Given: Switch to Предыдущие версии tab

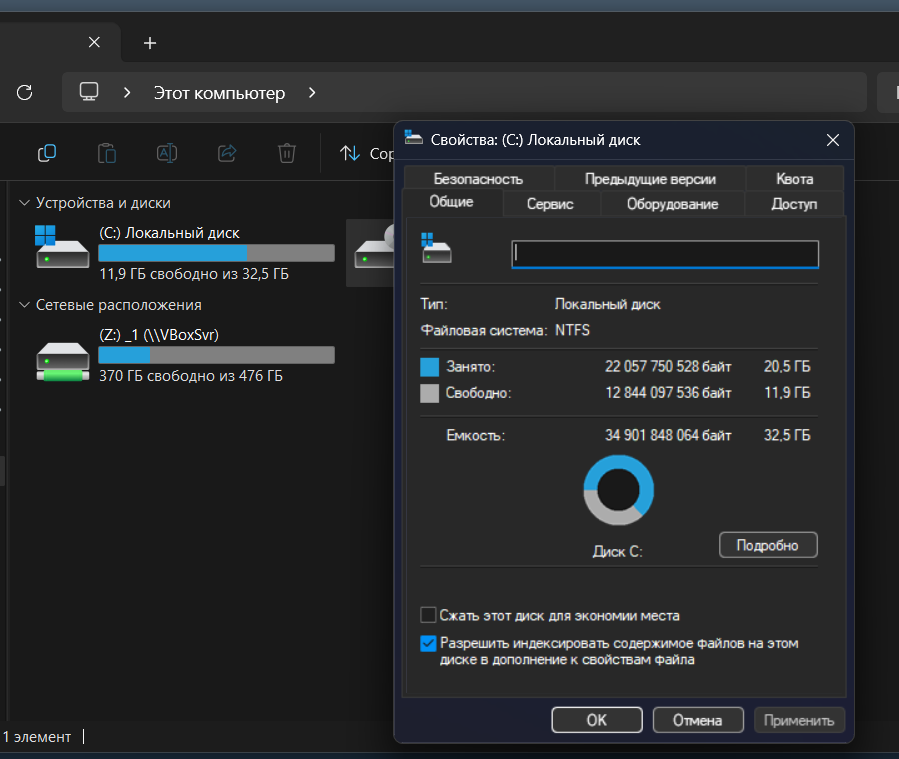Looking at the screenshot, I should click(650, 179).
